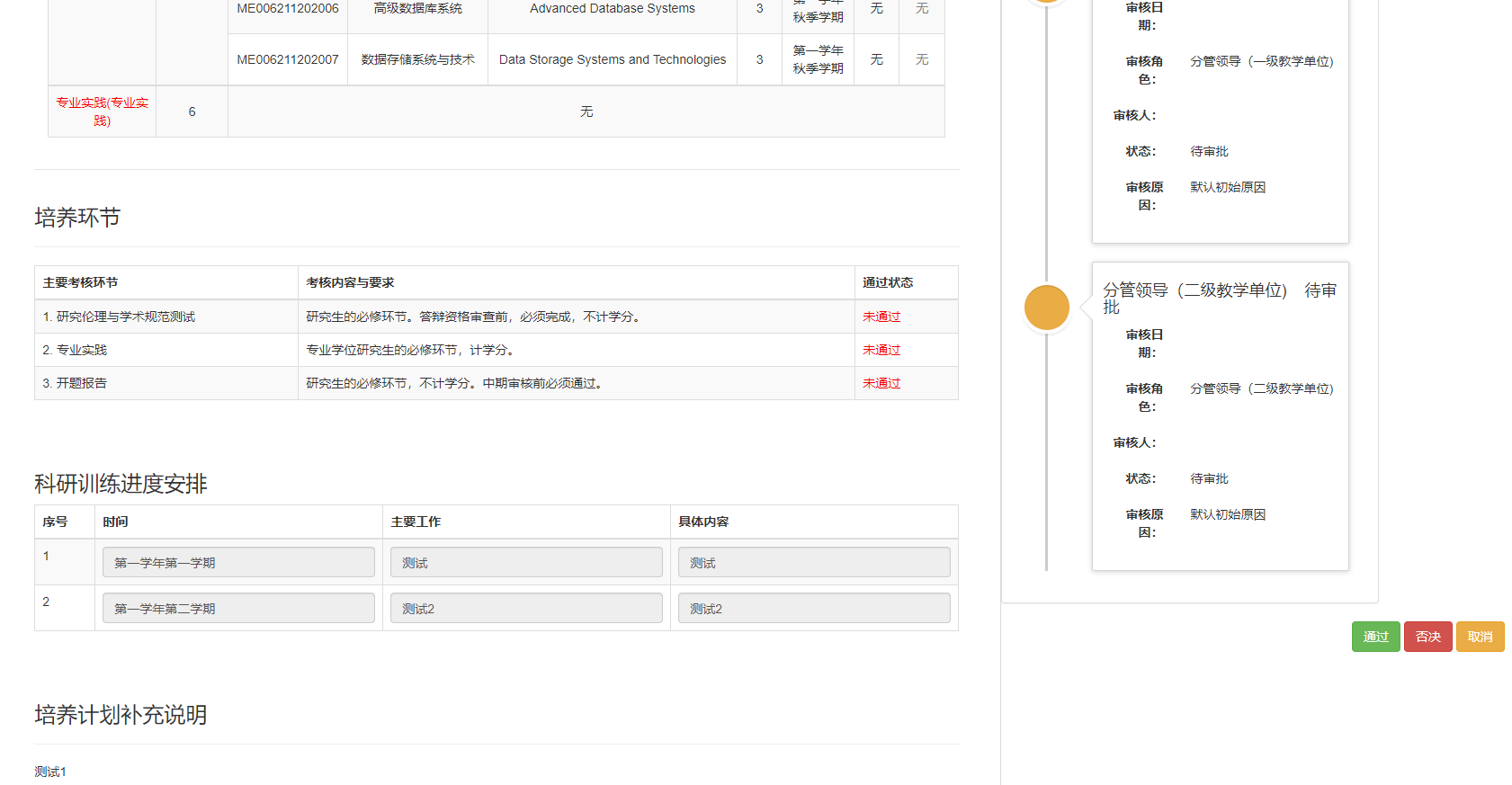Click the 主要工作 field containing 测试
Viewport: 1512px width, 785px height.
[526, 563]
